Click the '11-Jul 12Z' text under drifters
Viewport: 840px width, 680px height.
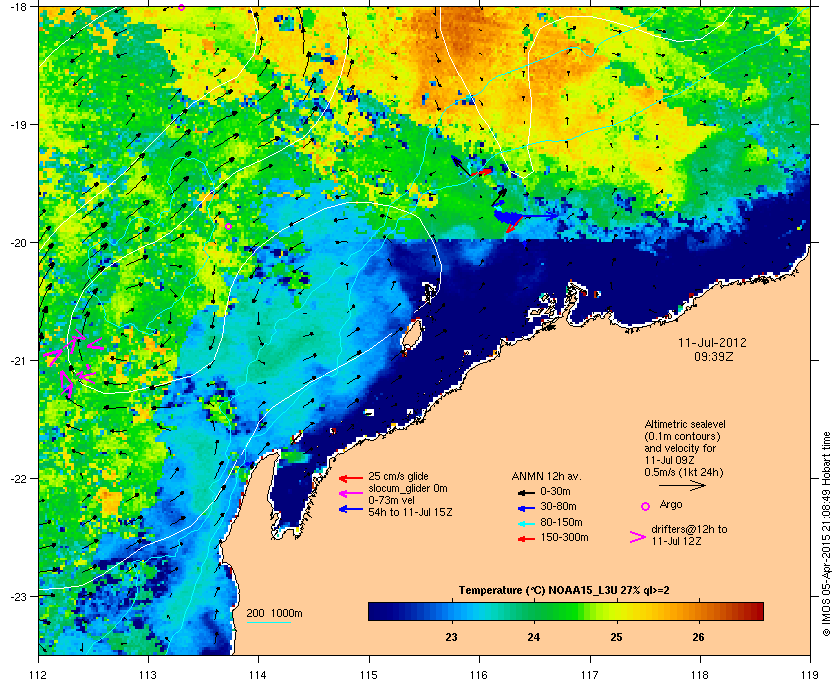(x=677, y=541)
